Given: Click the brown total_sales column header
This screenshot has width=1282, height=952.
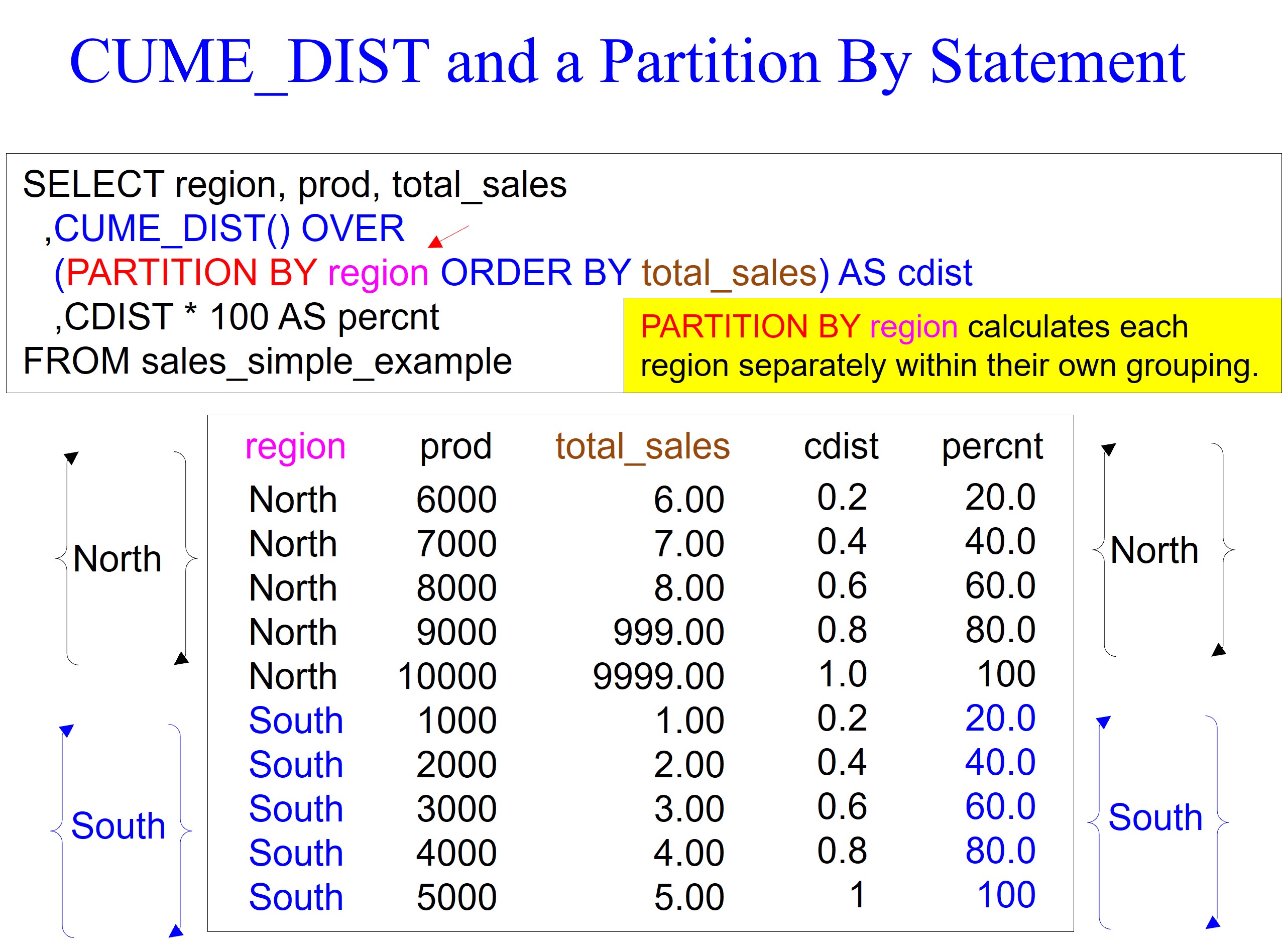Looking at the screenshot, I should pyautogui.click(x=642, y=446).
